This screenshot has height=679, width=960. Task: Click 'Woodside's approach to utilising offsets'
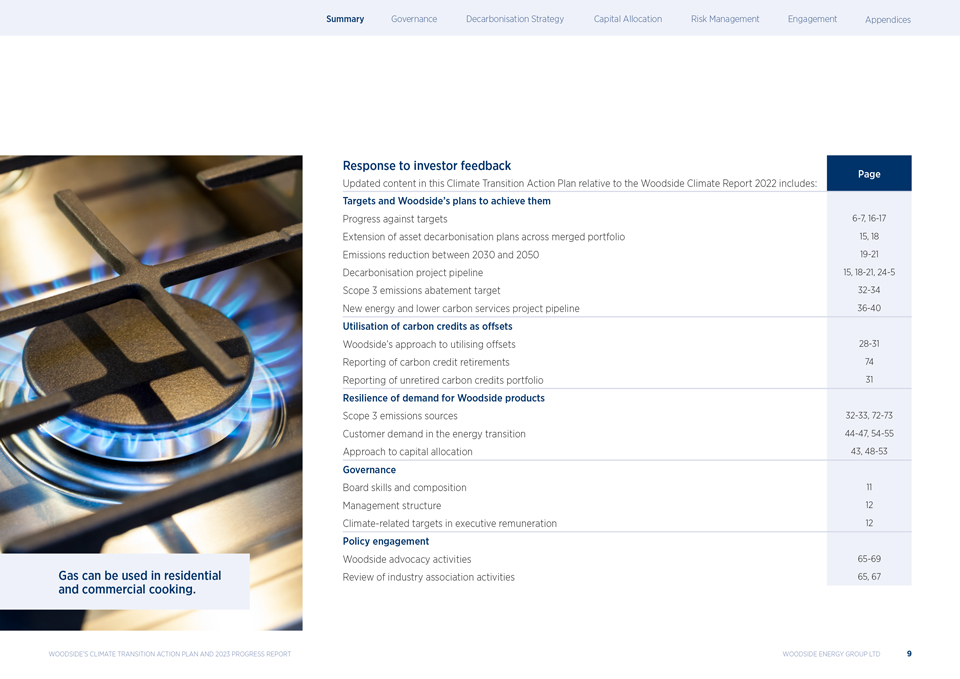[429, 344]
